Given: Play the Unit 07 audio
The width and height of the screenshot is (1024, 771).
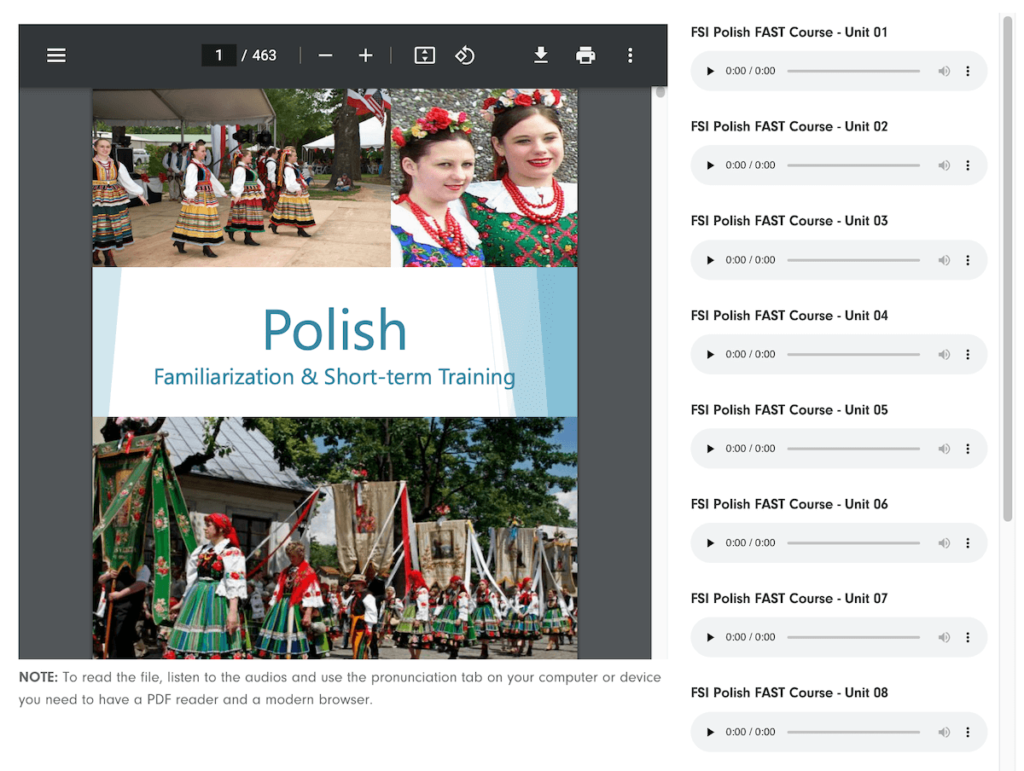Looking at the screenshot, I should point(711,637).
